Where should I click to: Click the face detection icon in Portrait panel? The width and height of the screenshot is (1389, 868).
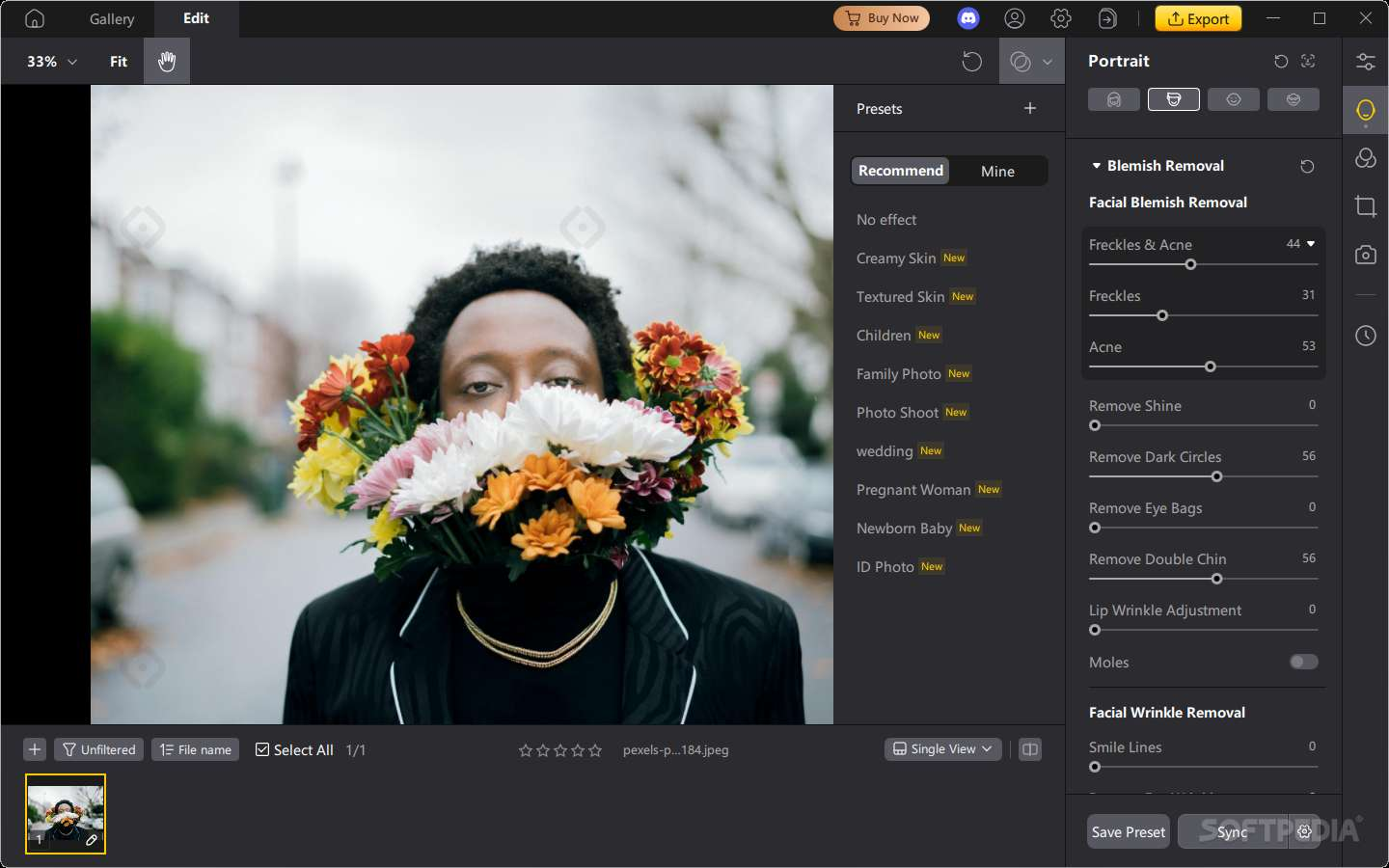(1308, 61)
